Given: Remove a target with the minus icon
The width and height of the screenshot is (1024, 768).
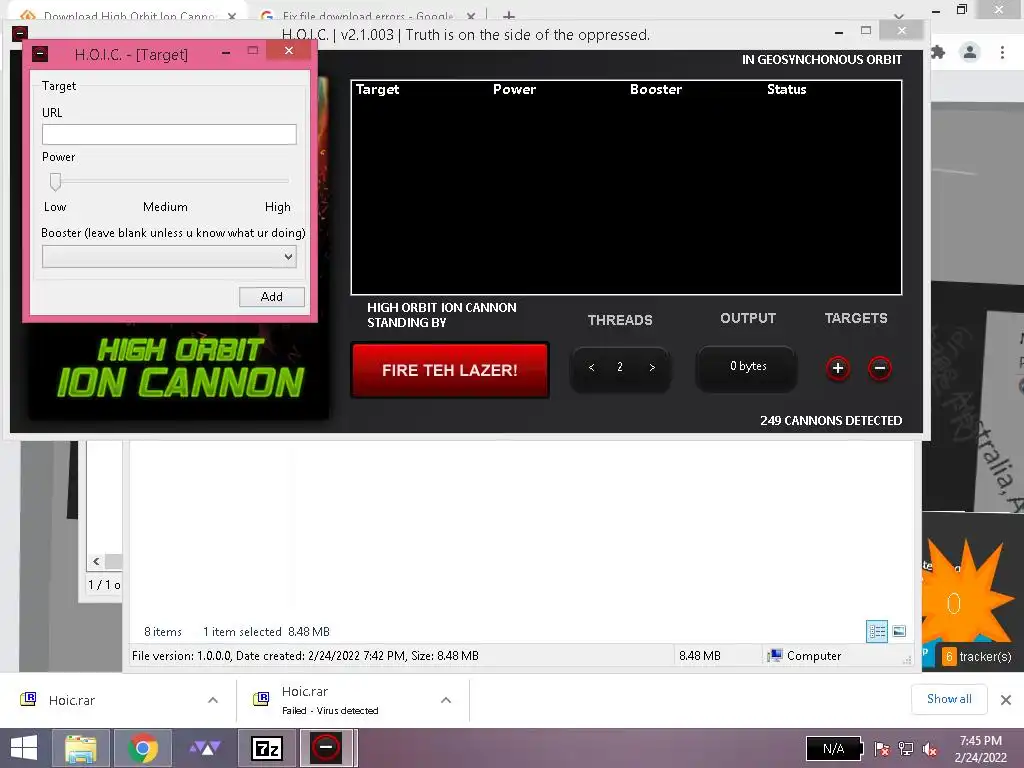Looking at the screenshot, I should [880, 368].
